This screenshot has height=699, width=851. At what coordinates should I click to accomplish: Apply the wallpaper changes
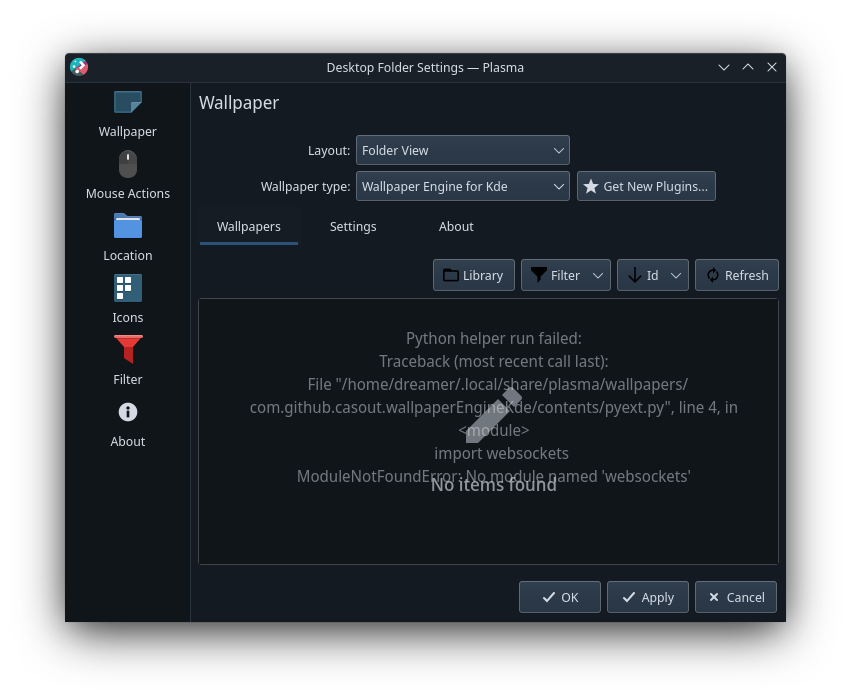click(x=647, y=597)
